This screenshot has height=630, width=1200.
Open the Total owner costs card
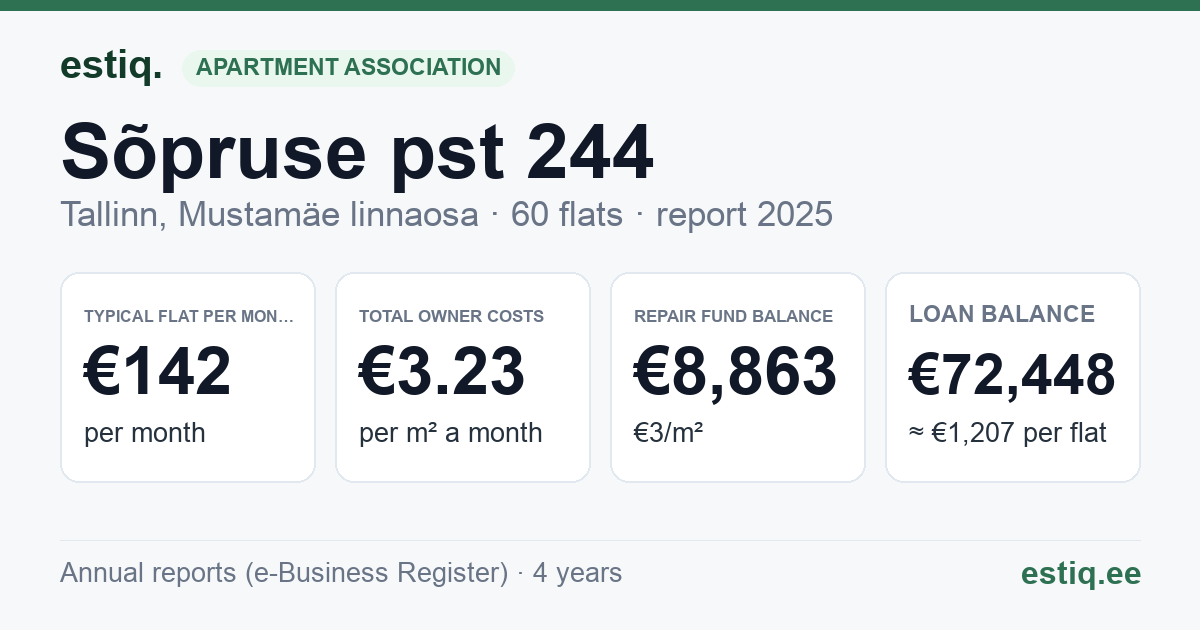[463, 377]
